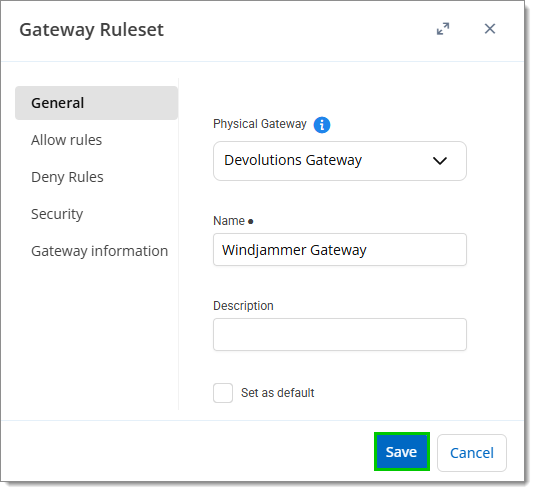Screen dimensions: 535x492
Task: Save the gateway ruleset
Action: pos(402,452)
